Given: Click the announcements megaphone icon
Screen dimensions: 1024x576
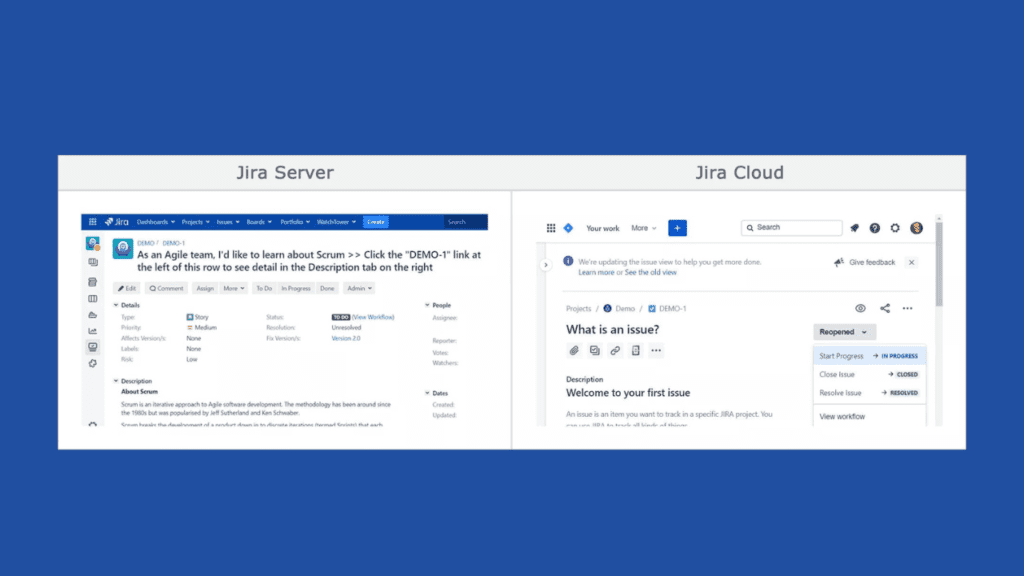Looking at the screenshot, I should click(x=853, y=228).
